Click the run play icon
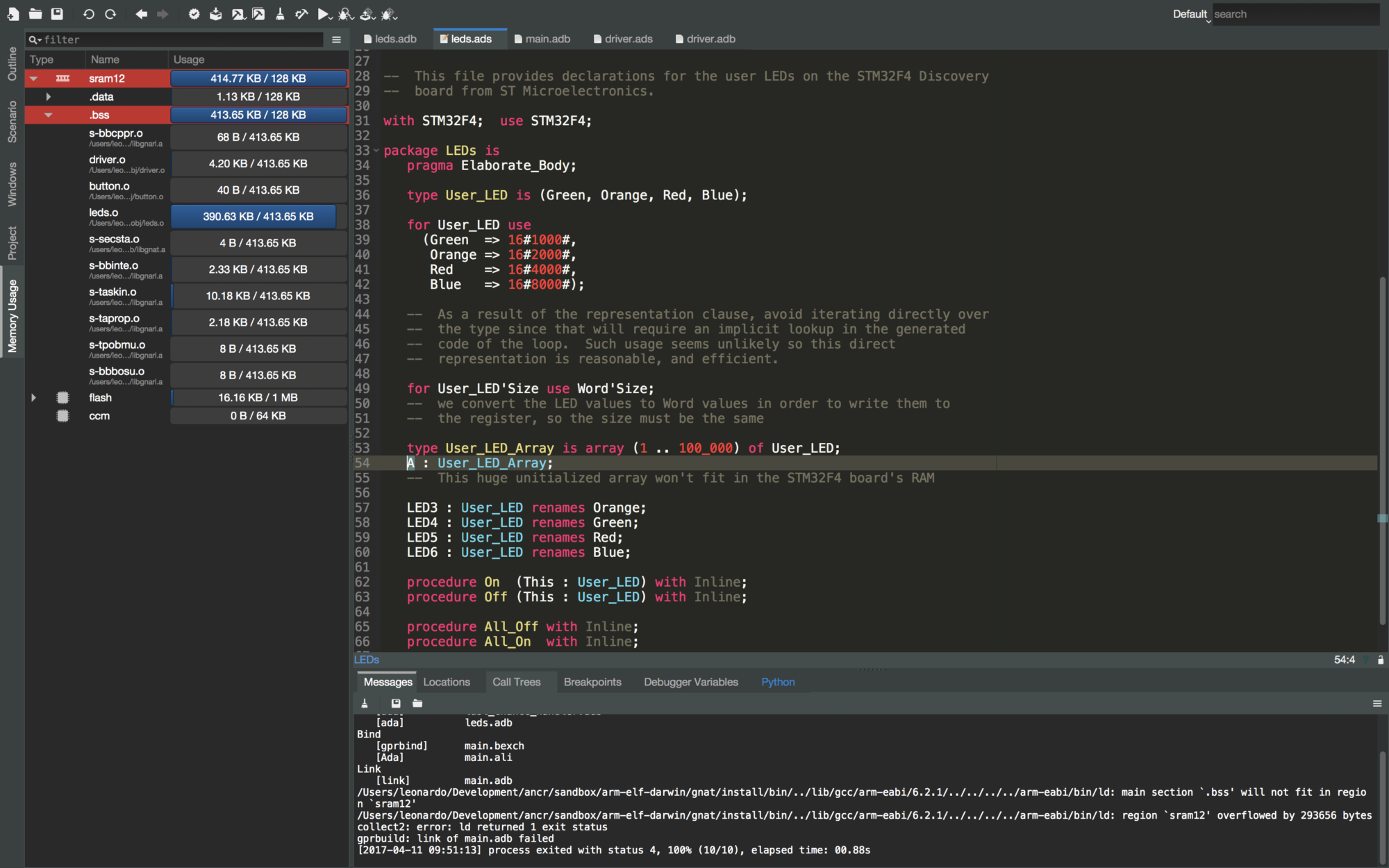The height and width of the screenshot is (868, 1389). tap(323, 14)
